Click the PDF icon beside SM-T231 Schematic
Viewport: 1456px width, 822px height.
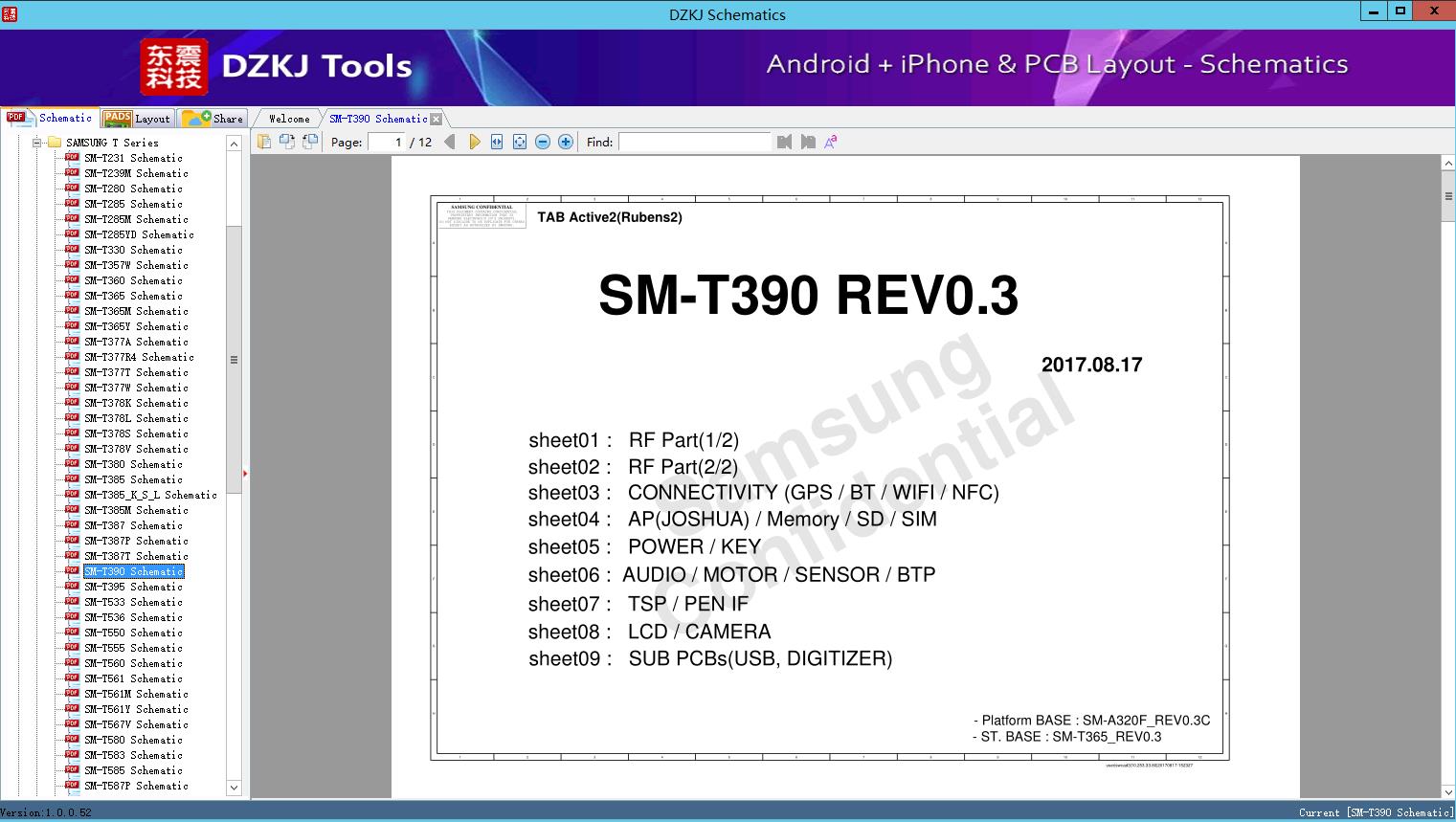pos(72,158)
